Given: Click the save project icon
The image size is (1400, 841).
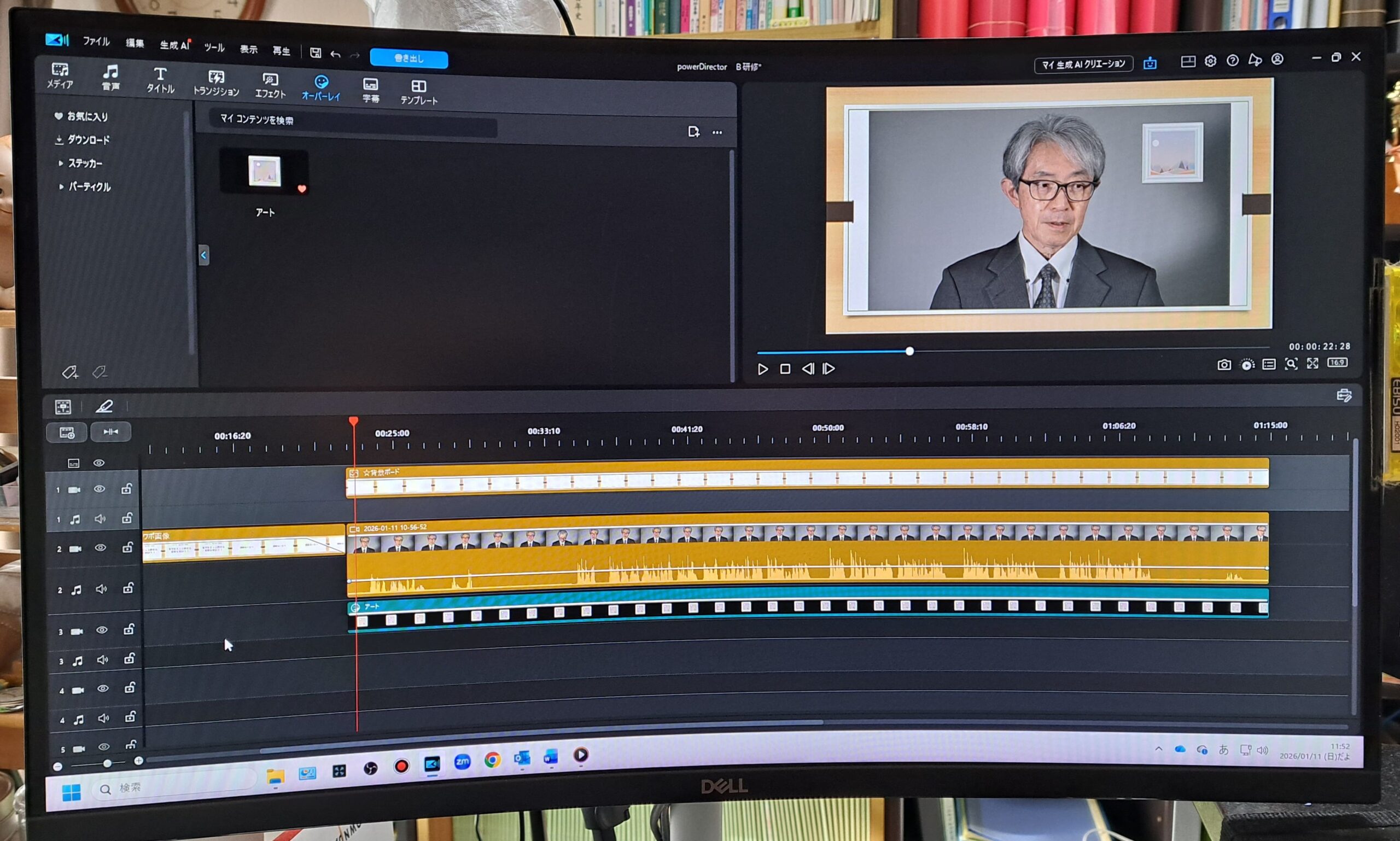Looking at the screenshot, I should pyautogui.click(x=316, y=52).
